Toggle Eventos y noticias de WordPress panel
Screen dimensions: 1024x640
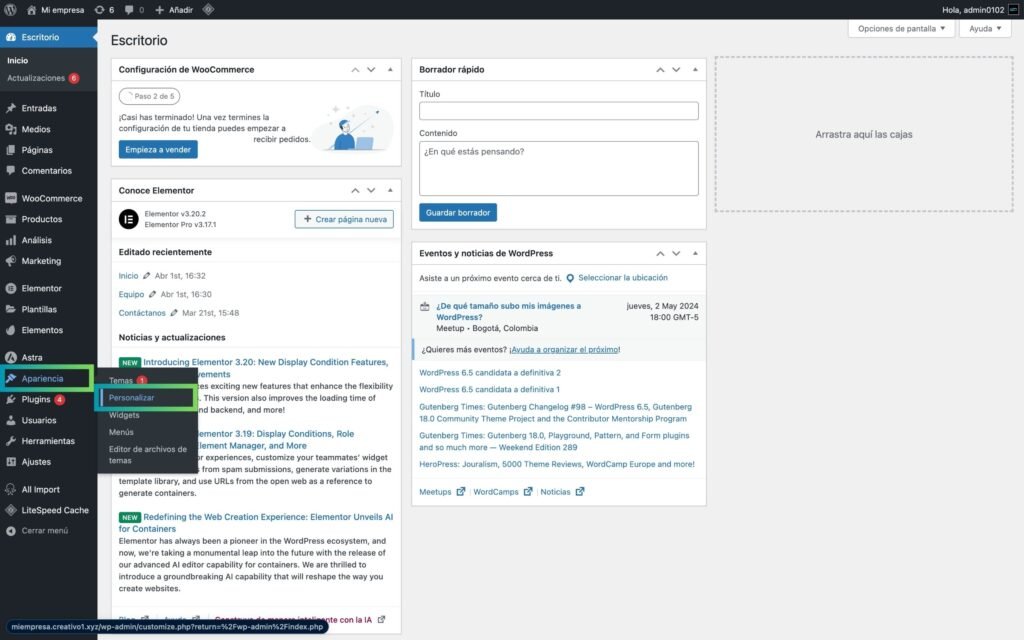[696, 253]
